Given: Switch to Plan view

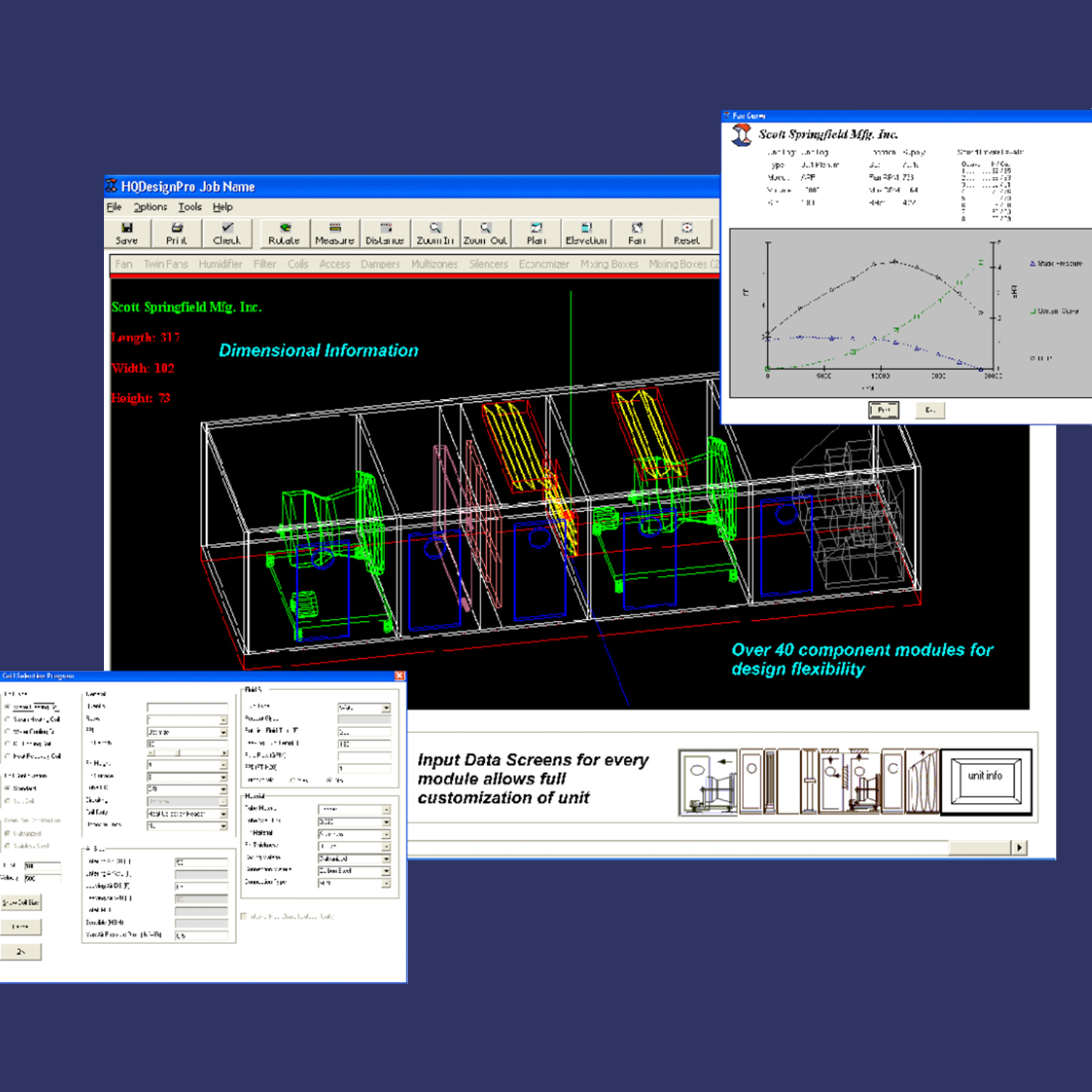Looking at the screenshot, I should point(537,233).
